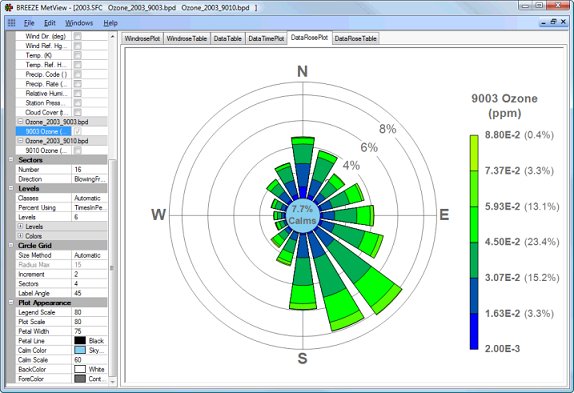The width and height of the screenshot is (574, 393).
Task: Switch to the WindrosePlot tab
Action: [142, 38]
